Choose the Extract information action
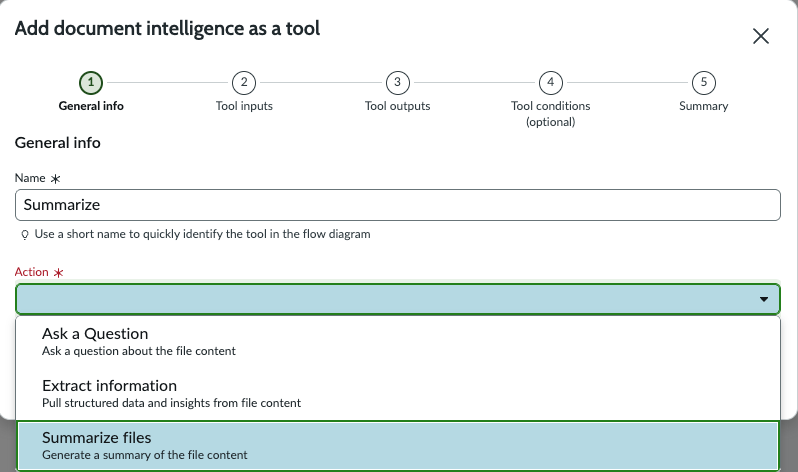Image resolution: width=798 pixels, height=472 pixels. click(398, 394)
